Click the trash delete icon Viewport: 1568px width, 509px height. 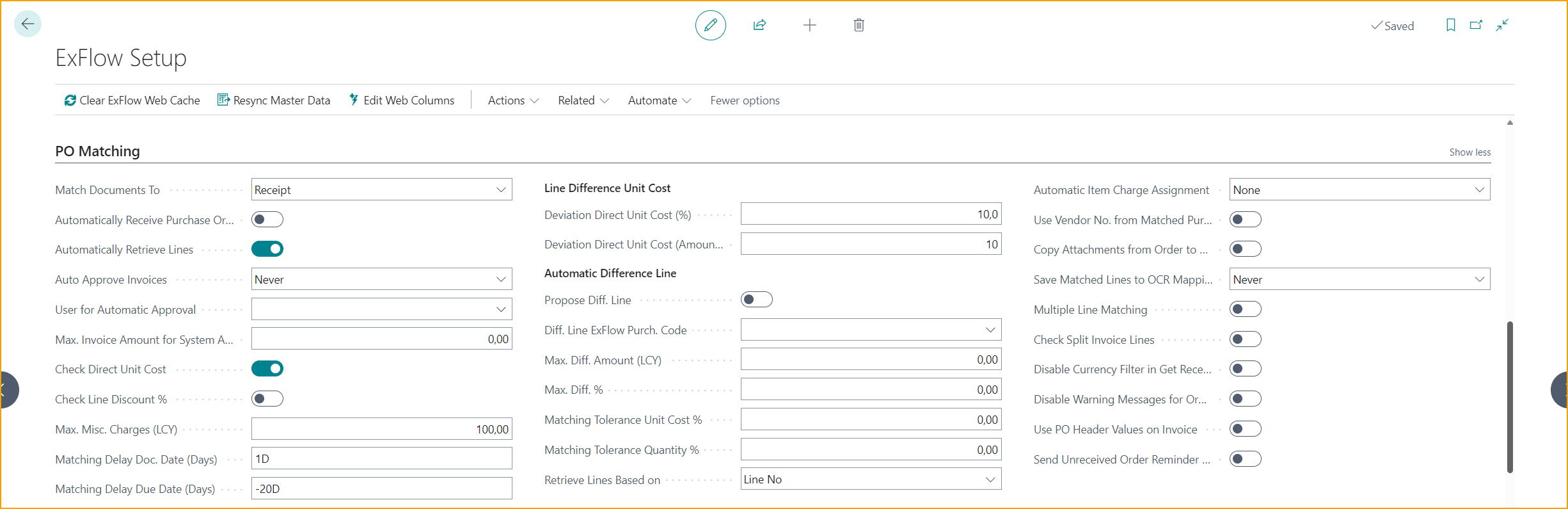(859, 25)
